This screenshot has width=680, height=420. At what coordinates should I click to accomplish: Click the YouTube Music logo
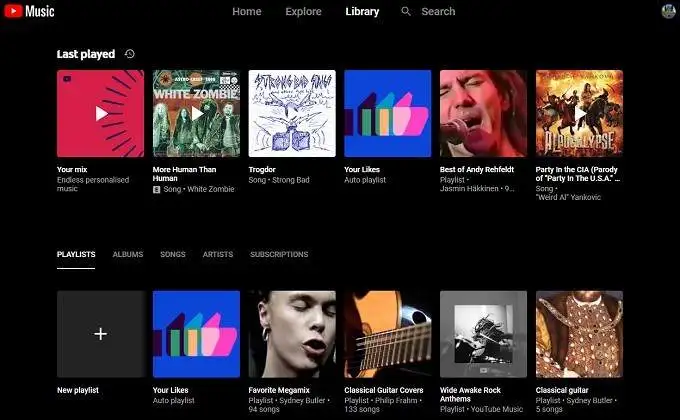29,11
